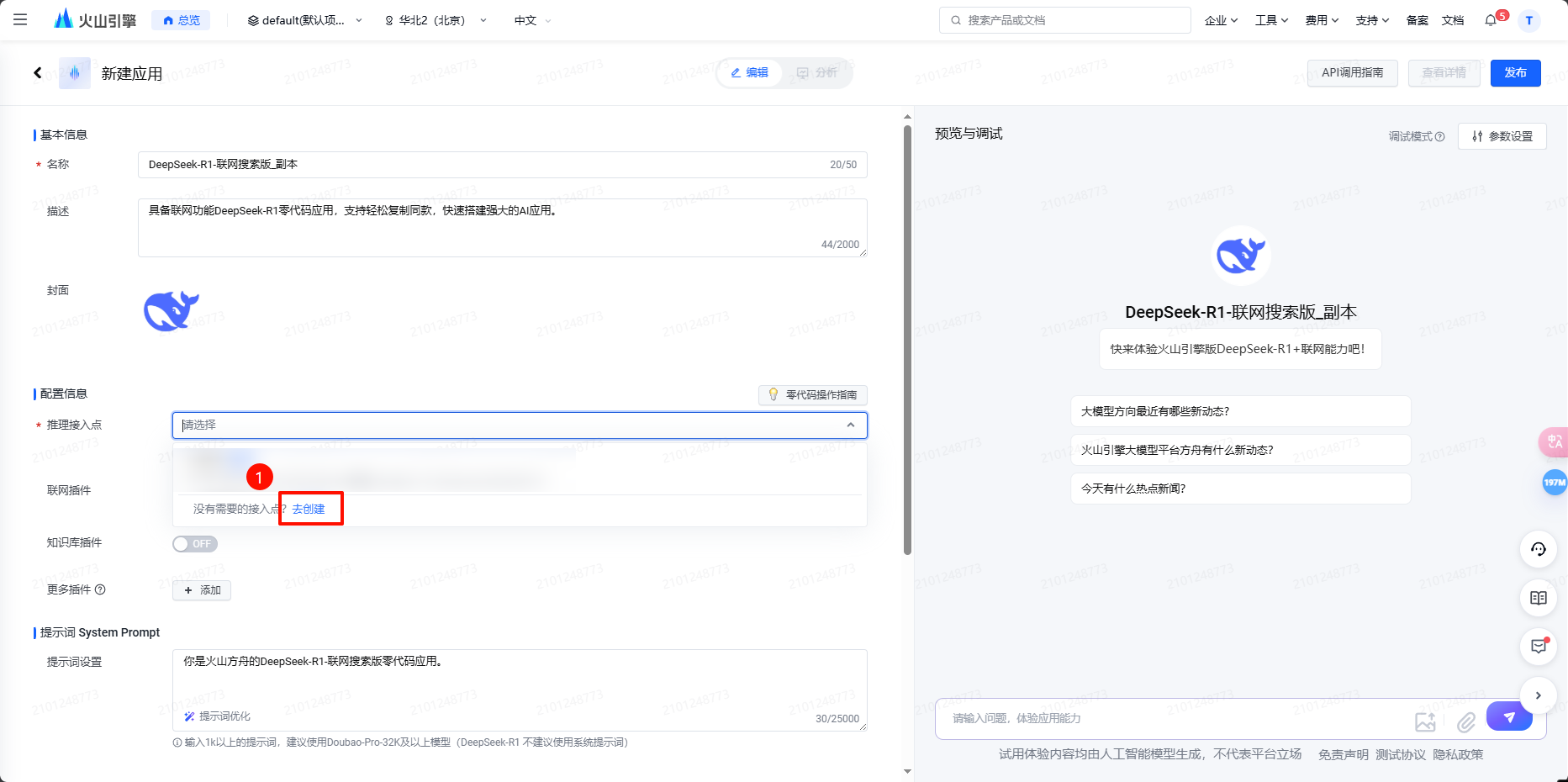Collapse the floating sidebar arrow
Image resolution: width=1568 pixels, height=782 pixels.
(x=1538, y=695)
